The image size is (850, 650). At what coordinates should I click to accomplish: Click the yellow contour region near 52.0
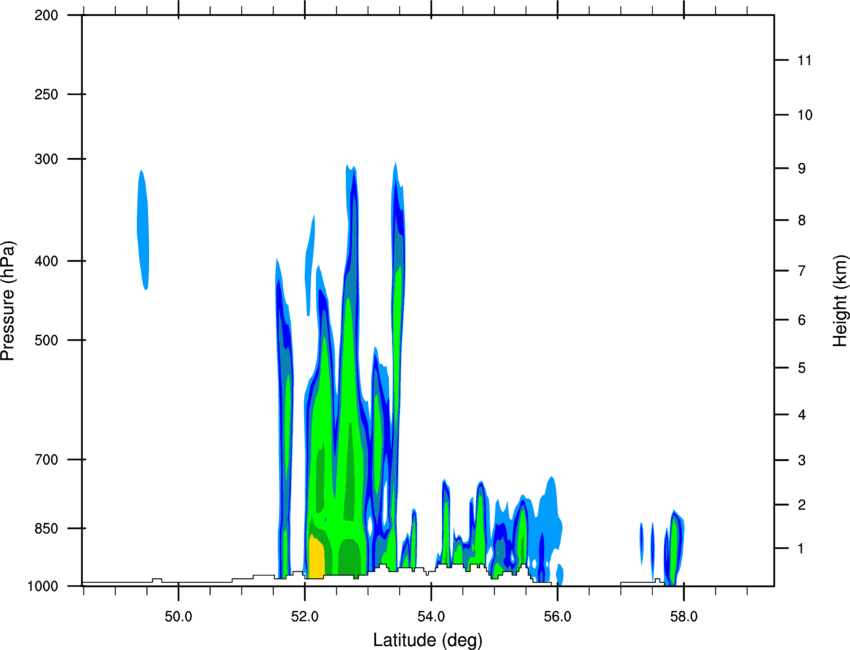tap(316, 556)
